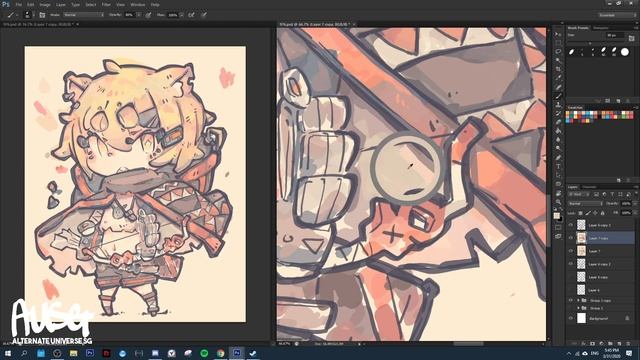Viewport: 640px width, 360px height.
Task: Select the Crop tool
Action: (x=558, y=69)
